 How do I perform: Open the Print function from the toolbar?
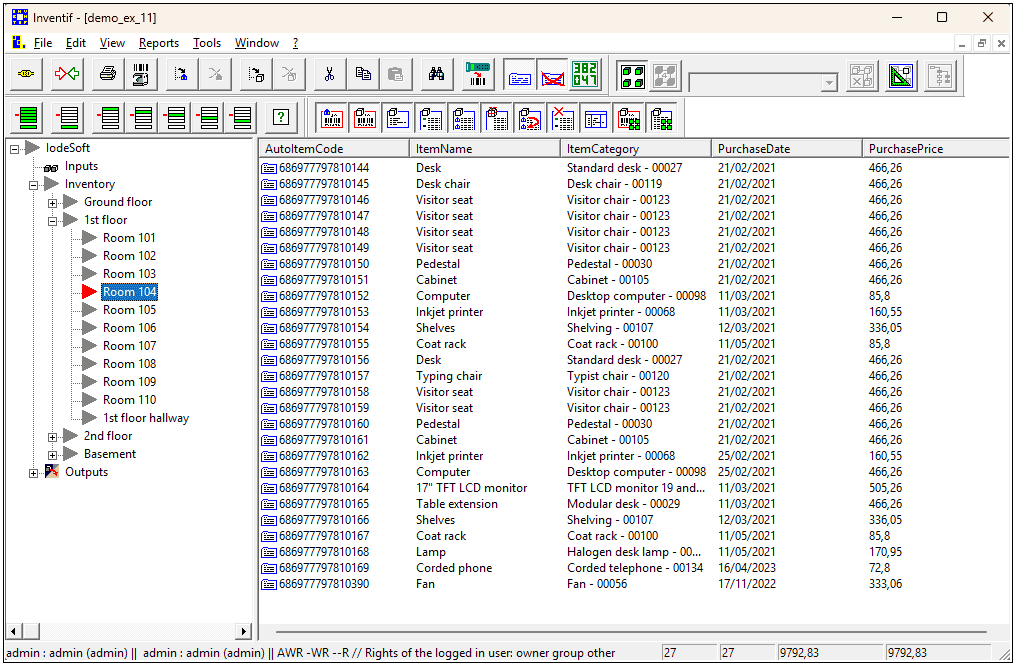[x=106, y=74]
